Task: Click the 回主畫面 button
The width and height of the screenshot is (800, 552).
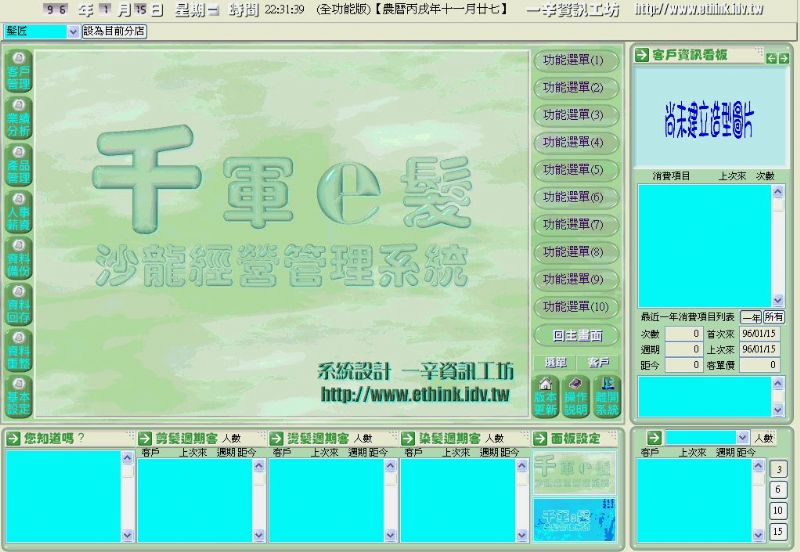Action: pyautogui.click(x=576, y=336)
